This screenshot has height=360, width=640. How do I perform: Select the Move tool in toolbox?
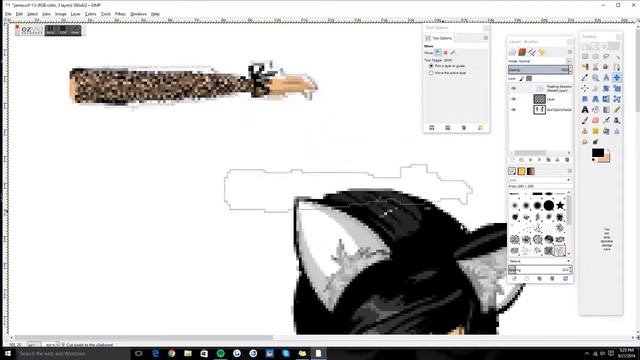pos(617,78)
